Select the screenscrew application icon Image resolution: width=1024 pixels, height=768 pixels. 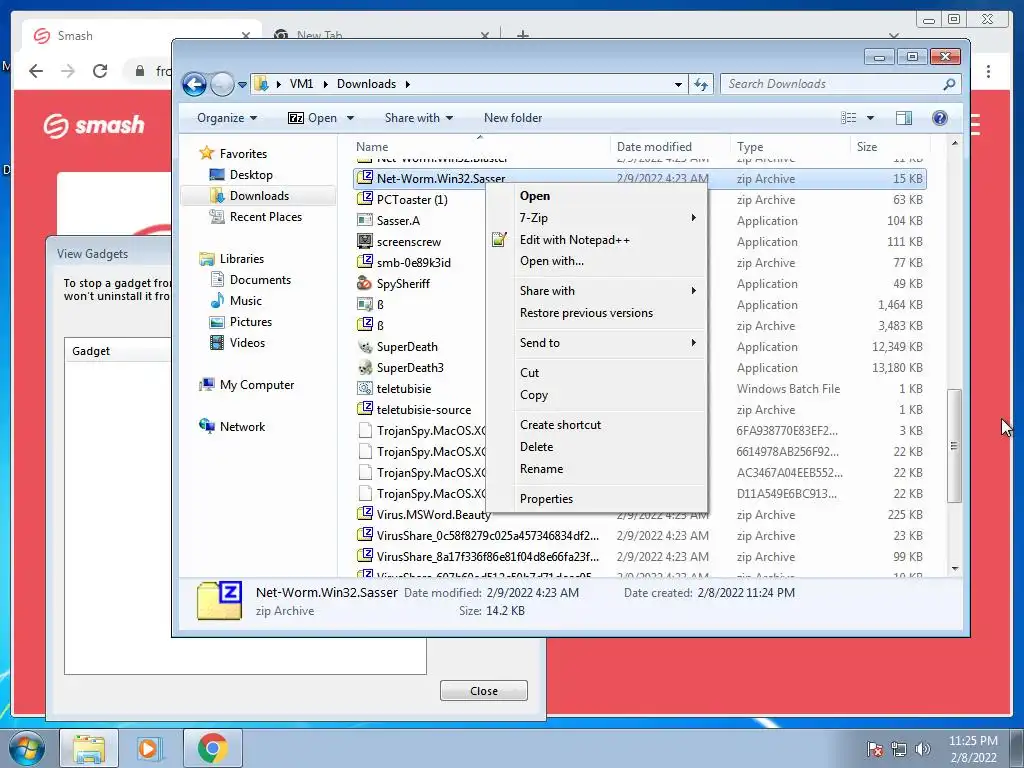coord(365,242)
